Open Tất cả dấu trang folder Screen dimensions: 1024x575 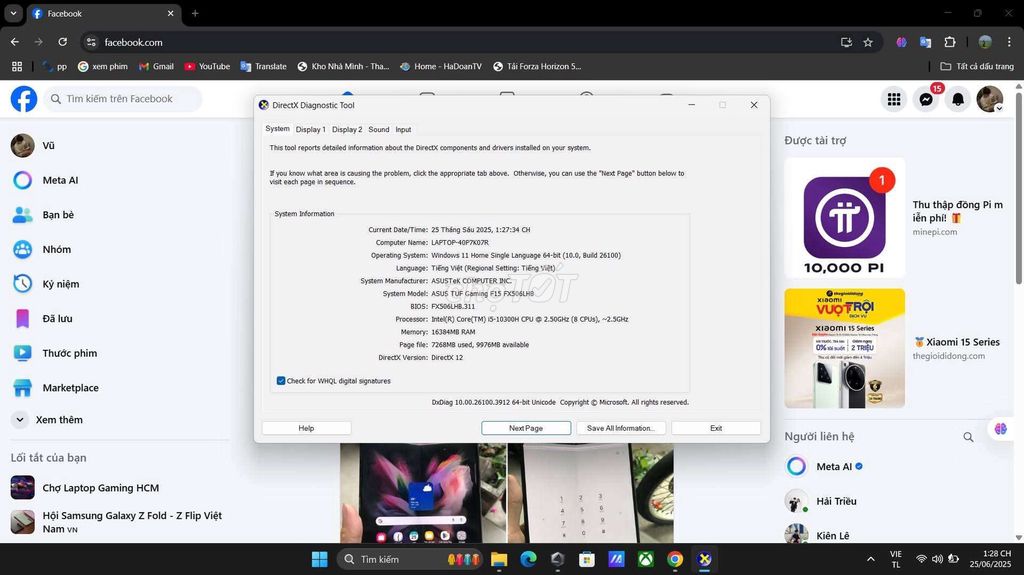977,66
